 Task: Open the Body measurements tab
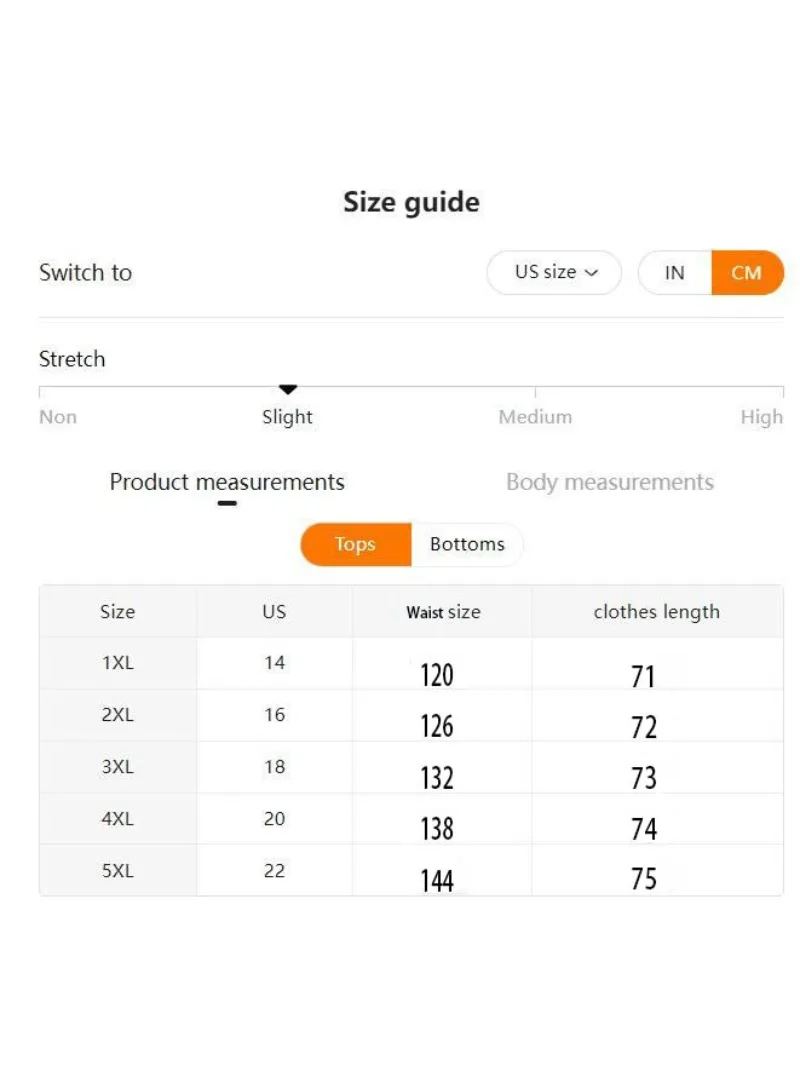(609, 482)
